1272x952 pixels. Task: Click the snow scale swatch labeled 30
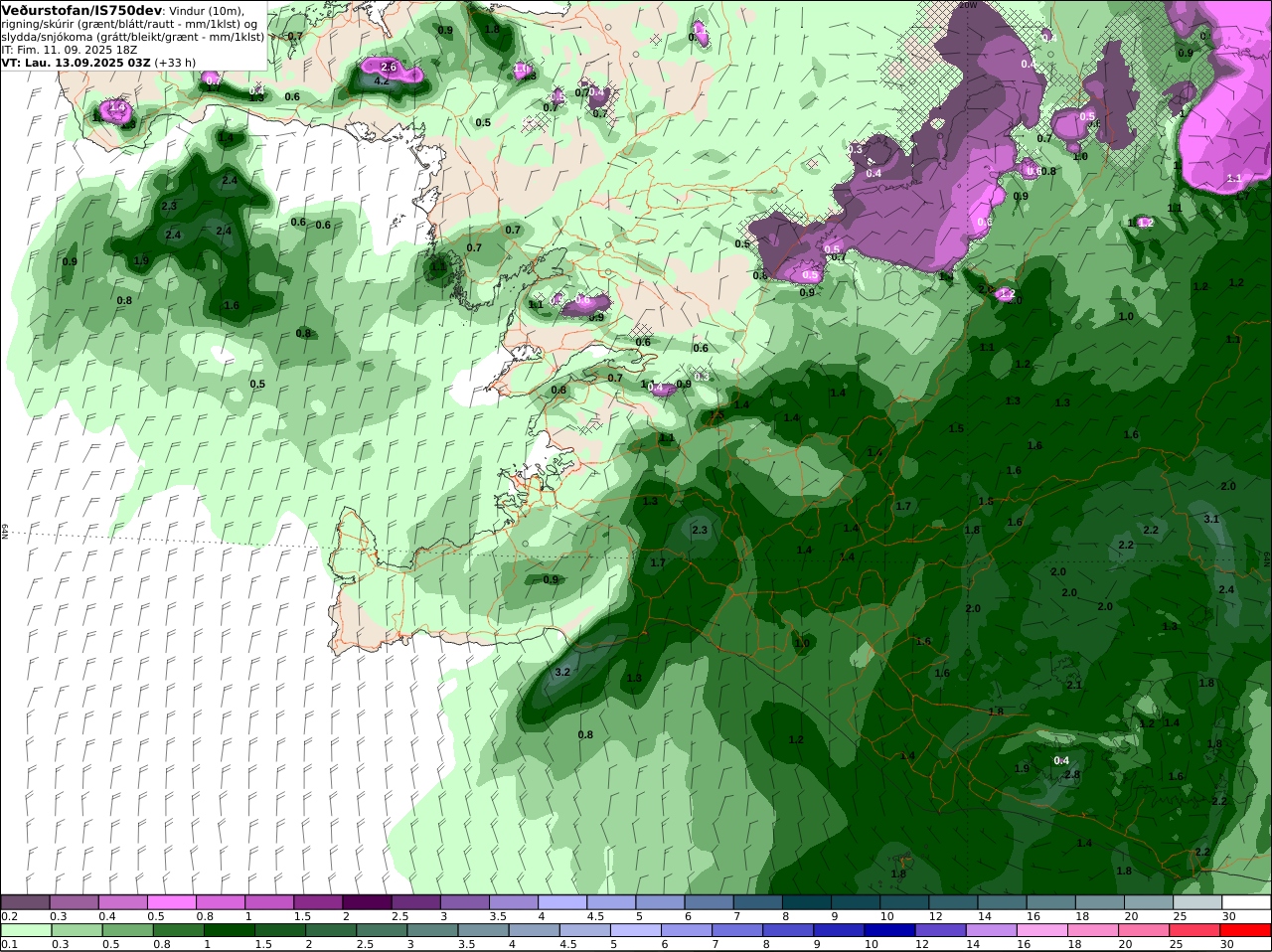[1246, 902]
